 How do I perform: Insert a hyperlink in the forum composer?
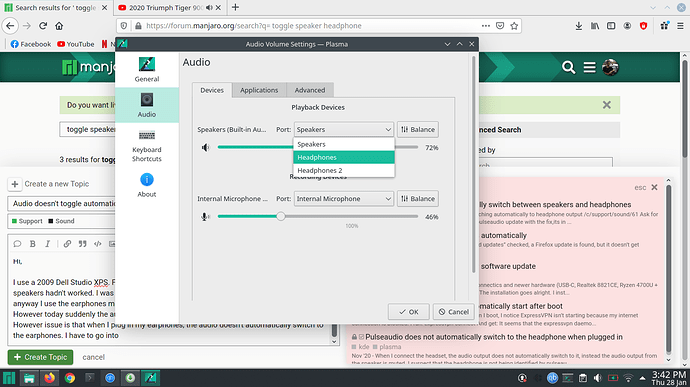tap(67, 243)
